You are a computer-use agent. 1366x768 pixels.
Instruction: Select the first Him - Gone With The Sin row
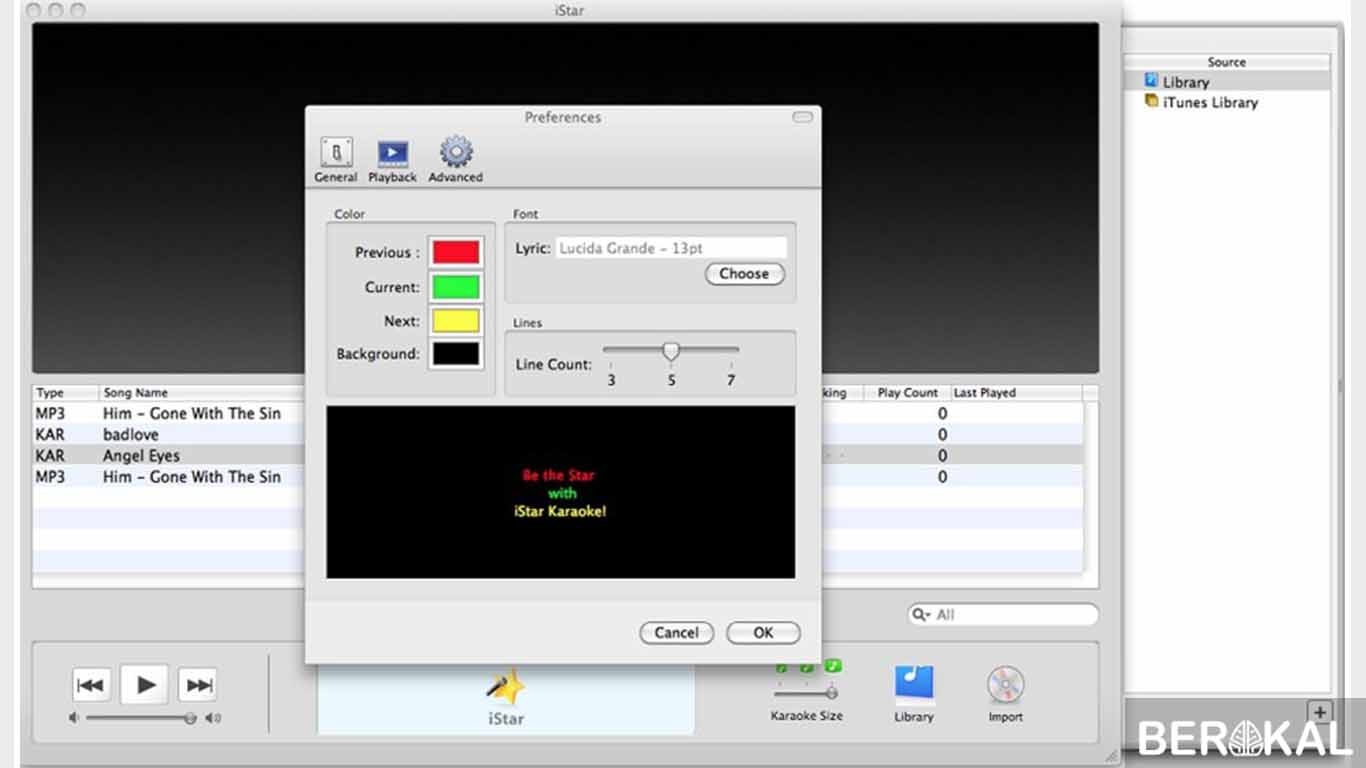coord(558,414)
